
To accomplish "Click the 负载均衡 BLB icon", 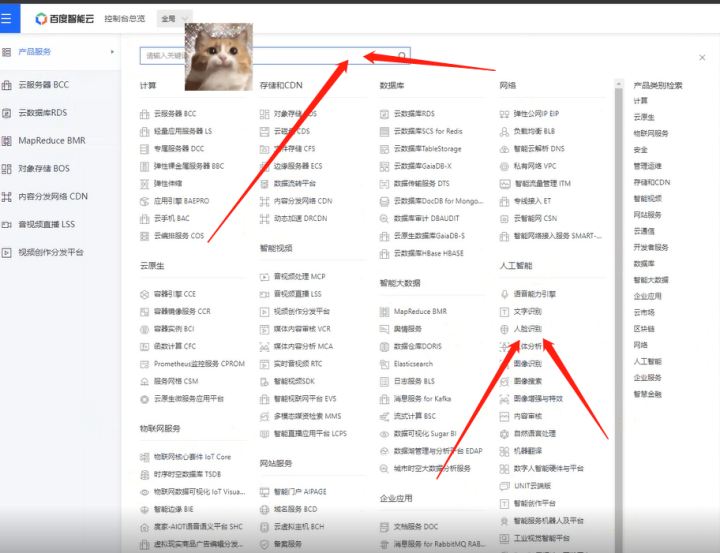I will (x=504, y=131).
